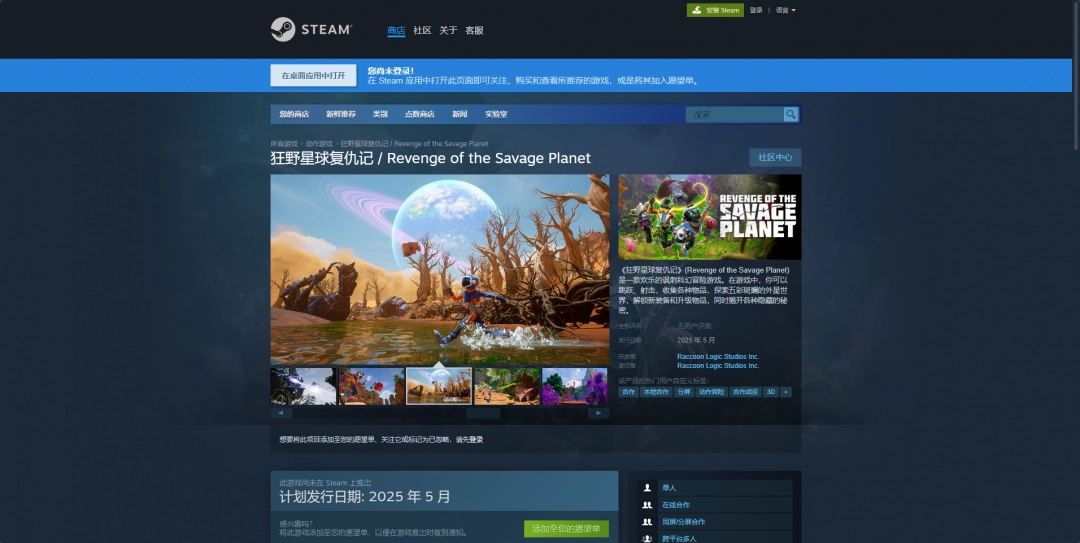Click the green 安装 Steam button

[715, 10]
